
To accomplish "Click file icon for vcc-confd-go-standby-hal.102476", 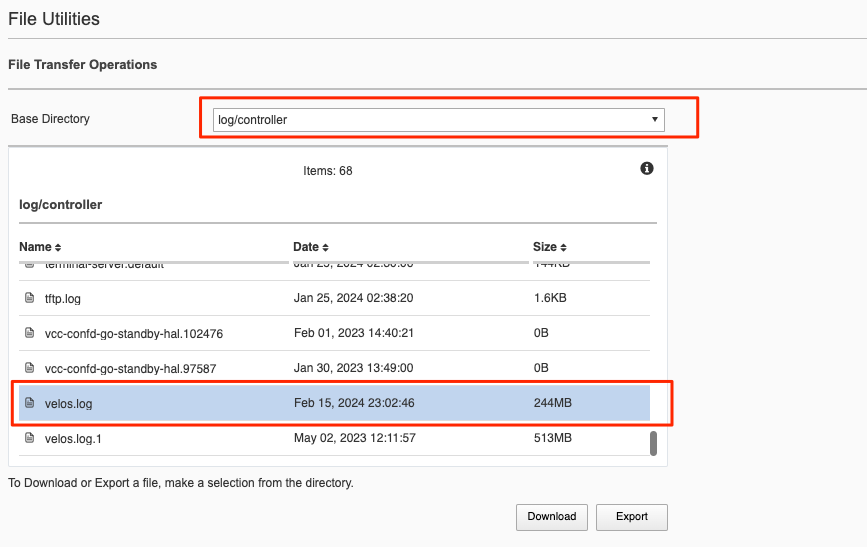I will [30, 333].
